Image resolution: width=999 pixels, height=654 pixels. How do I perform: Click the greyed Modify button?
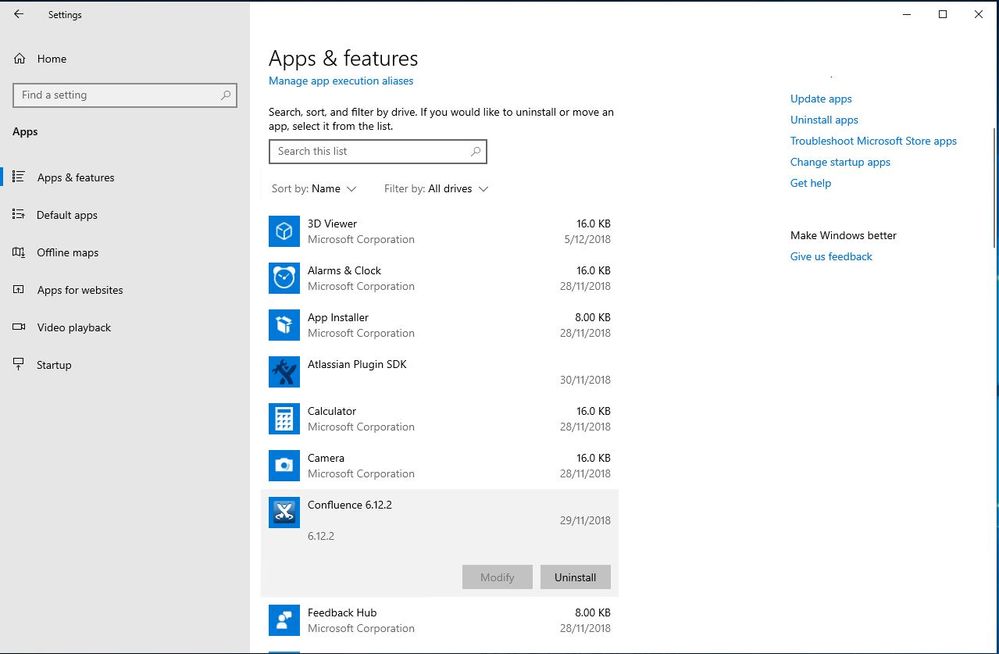point(497,577)
